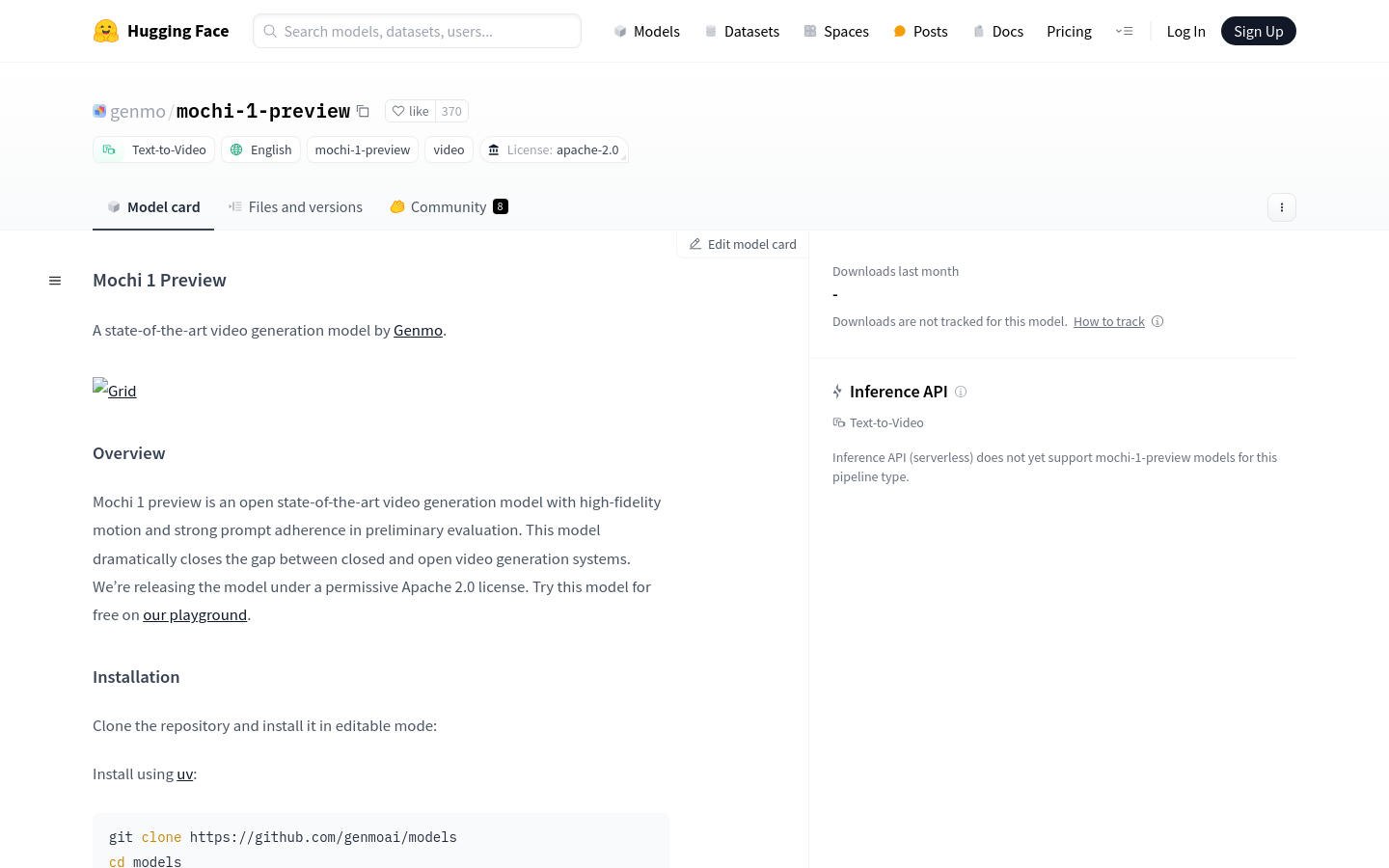Open the our playground link
The image size is (1389, 868).
(x=195, y=614)
